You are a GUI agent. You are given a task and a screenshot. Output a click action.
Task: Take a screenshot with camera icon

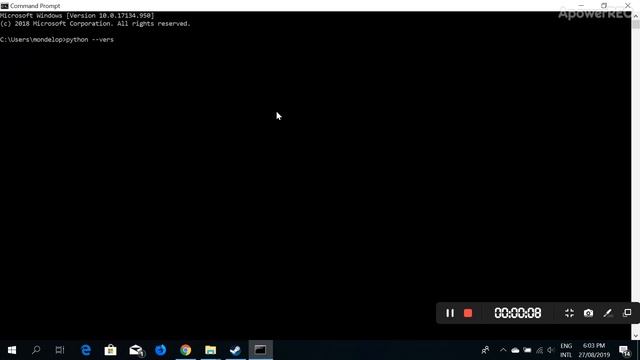(x=588, y=313)
